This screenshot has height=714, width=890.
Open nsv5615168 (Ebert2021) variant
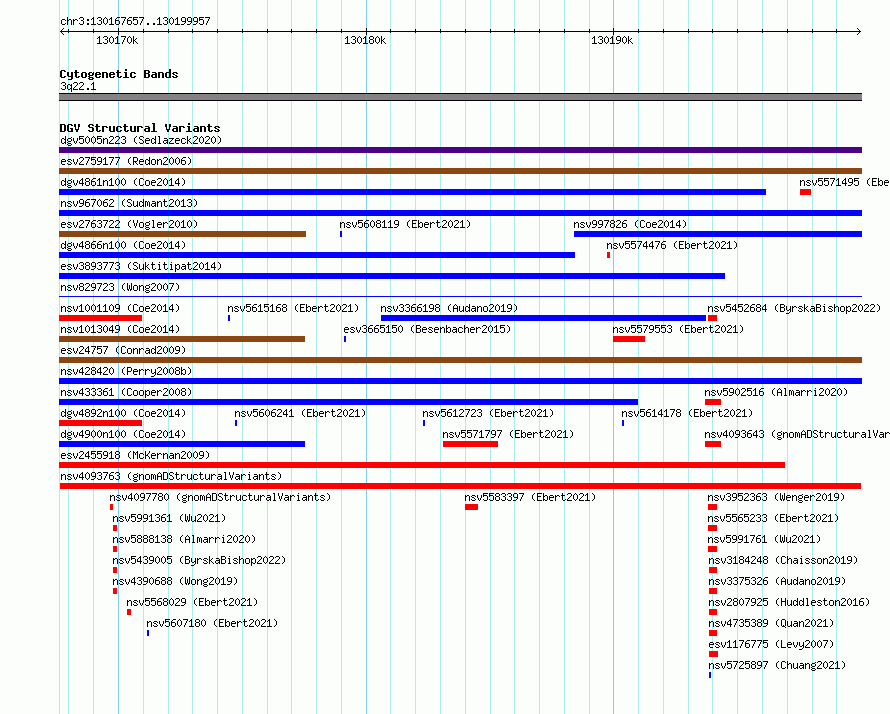293,308
